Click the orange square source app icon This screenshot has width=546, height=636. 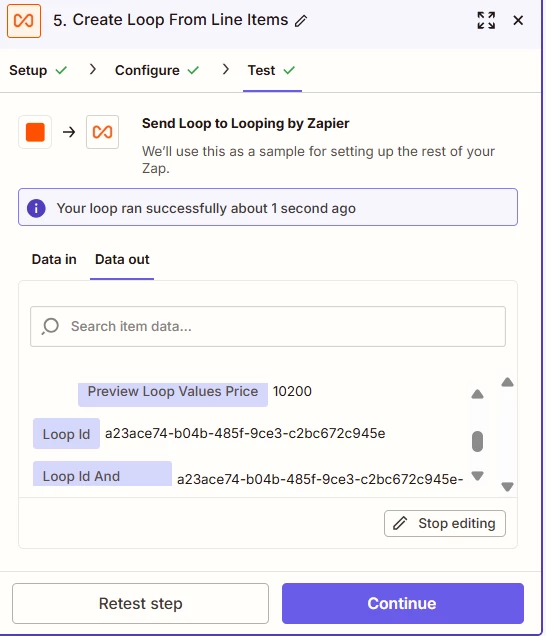[x=35, y=132]
